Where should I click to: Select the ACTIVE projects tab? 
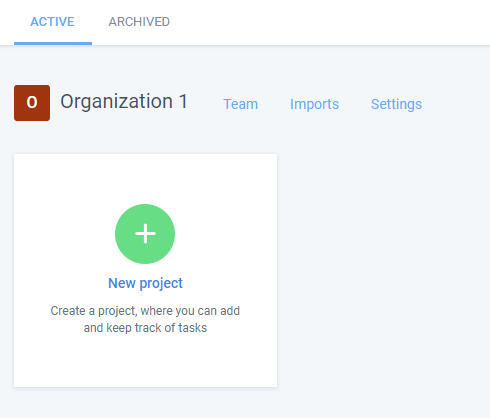(52, 22)
